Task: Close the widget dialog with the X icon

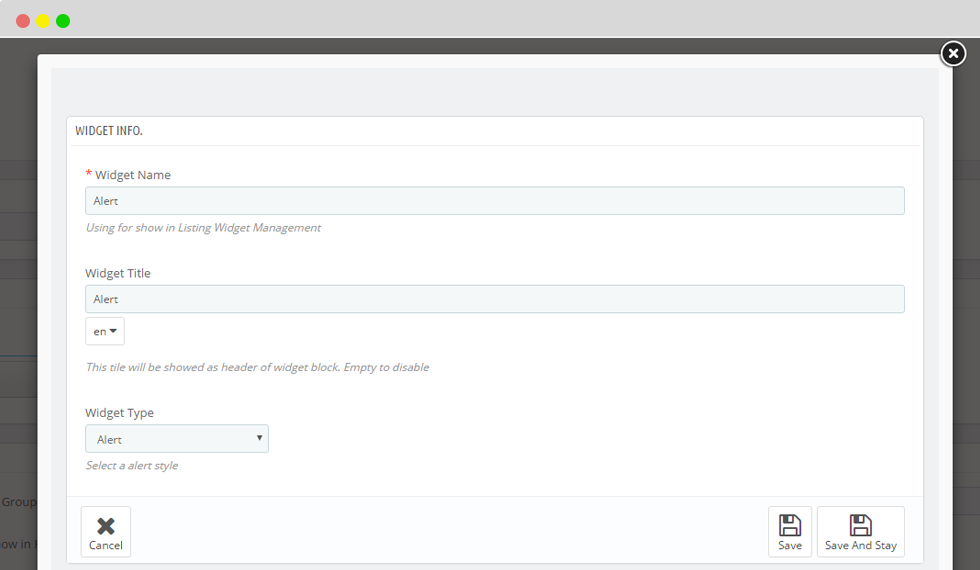Action: 953,54
